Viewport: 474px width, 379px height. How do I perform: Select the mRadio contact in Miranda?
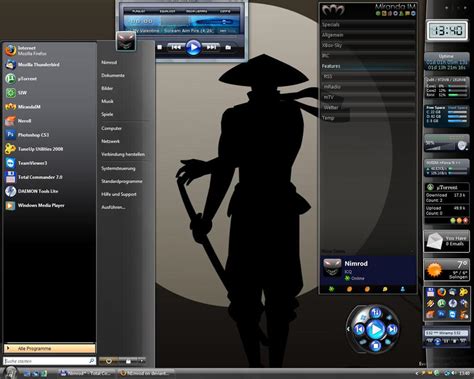368,87
